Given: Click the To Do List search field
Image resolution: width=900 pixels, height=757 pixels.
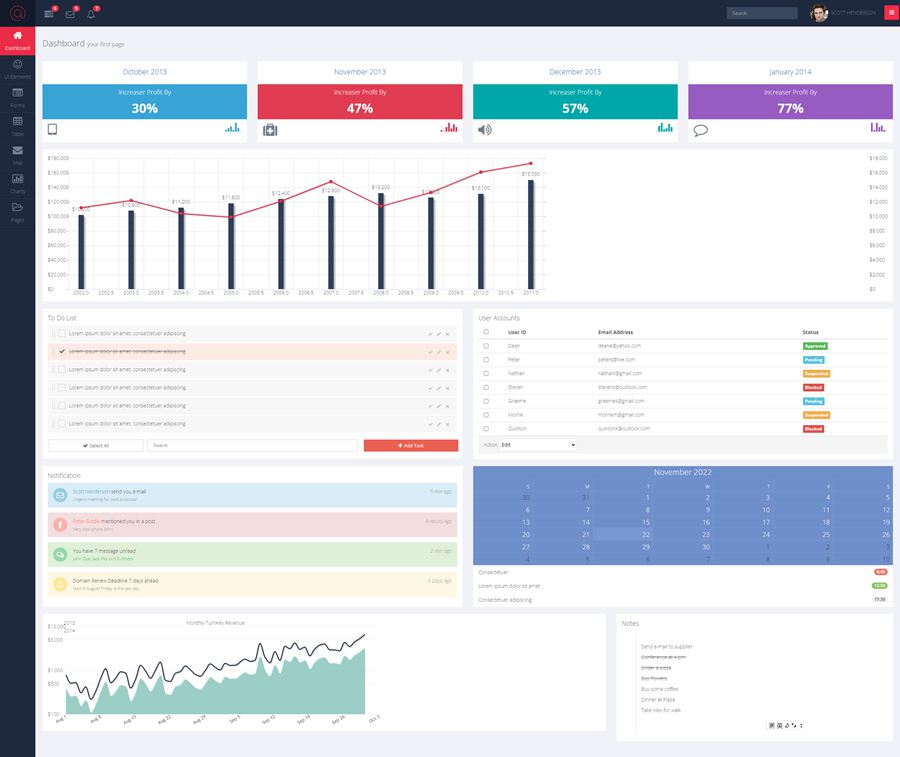Looking at the screenshot, I should click(251, 445).
